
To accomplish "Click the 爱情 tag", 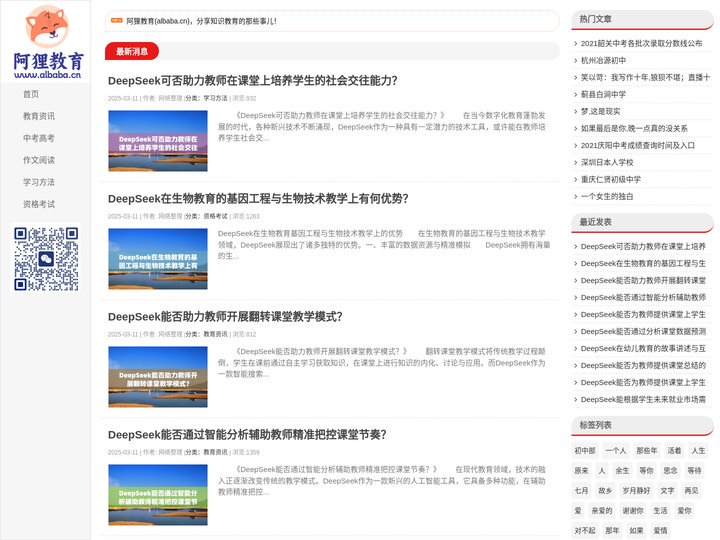I will pyautogui.click(x=660, y=531).
